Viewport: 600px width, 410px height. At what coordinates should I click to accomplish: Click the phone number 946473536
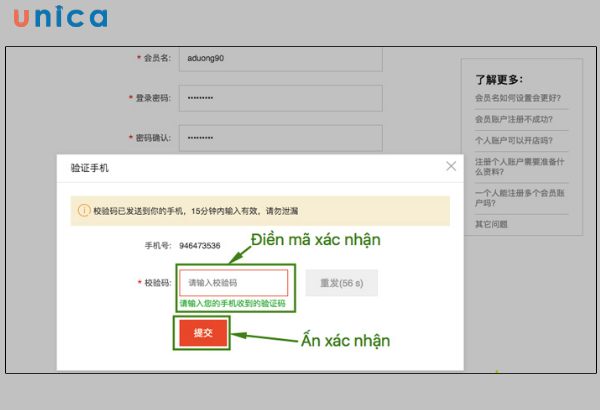[200, 245]
